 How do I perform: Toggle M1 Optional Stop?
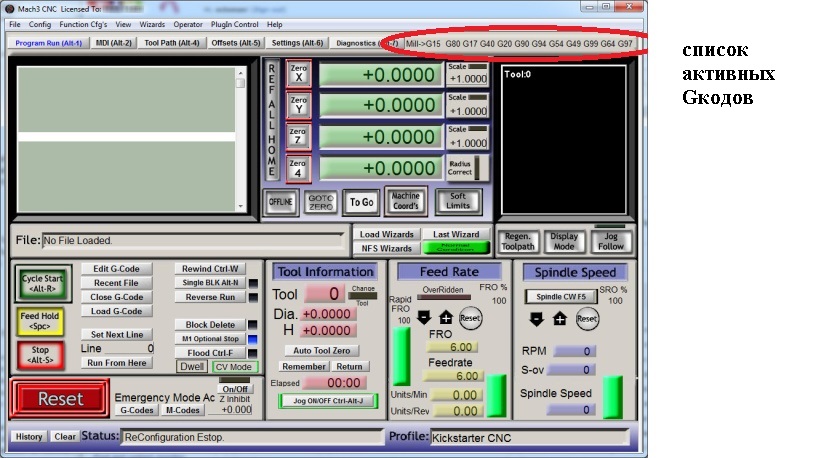click(x=210, y=339)
